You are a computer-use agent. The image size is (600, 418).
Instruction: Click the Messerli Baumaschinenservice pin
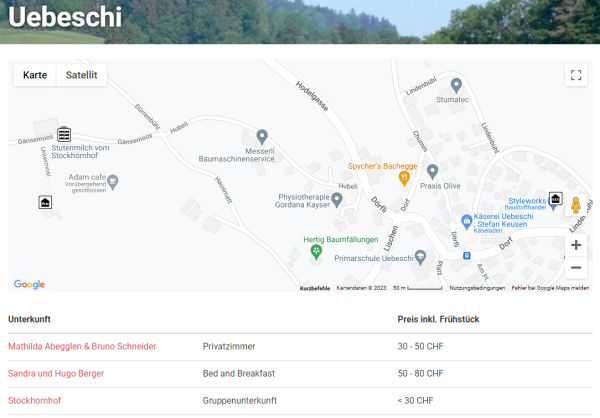coord(262,136)
